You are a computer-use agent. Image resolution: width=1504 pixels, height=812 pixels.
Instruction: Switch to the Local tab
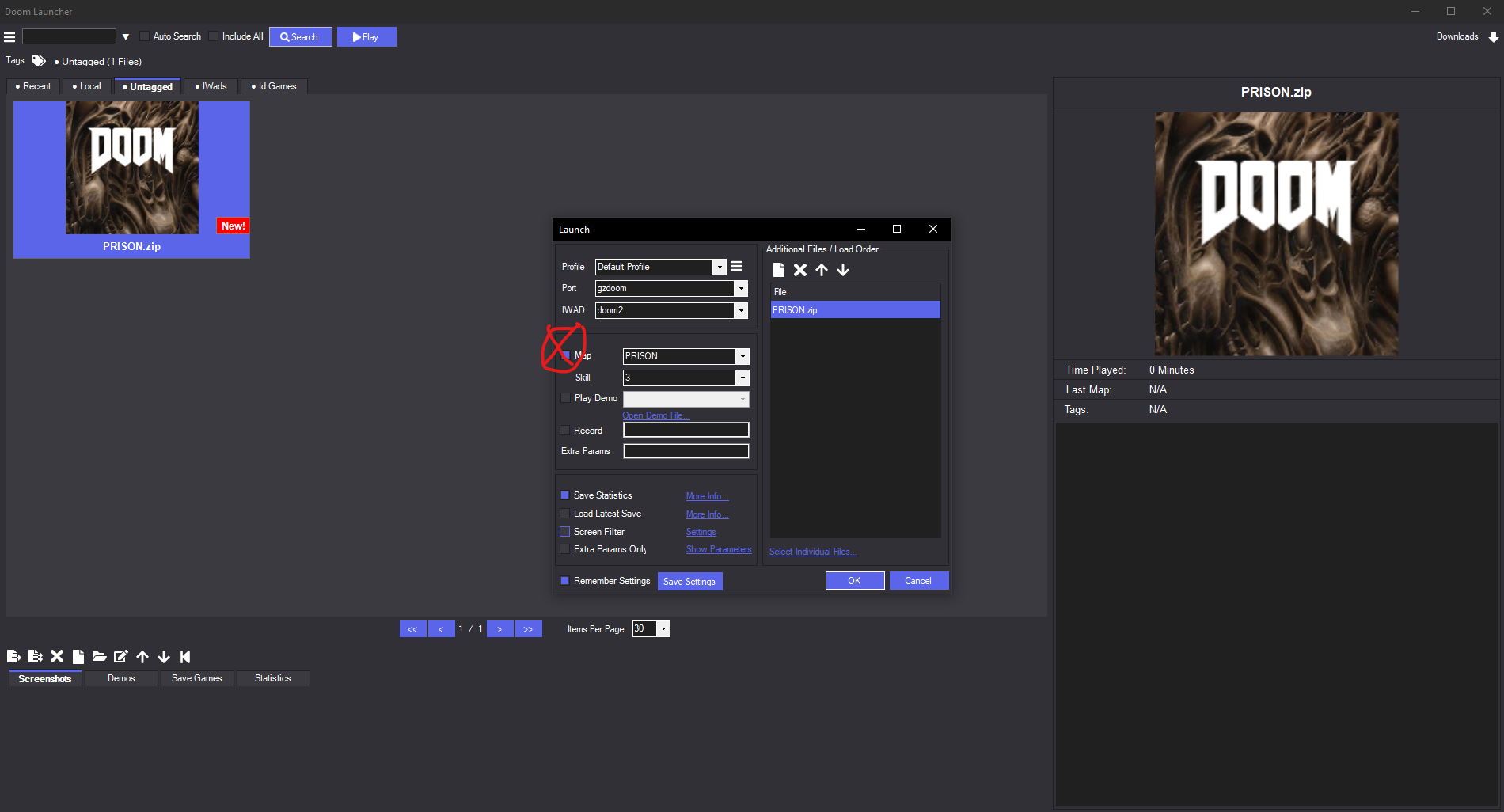point(87,86)
